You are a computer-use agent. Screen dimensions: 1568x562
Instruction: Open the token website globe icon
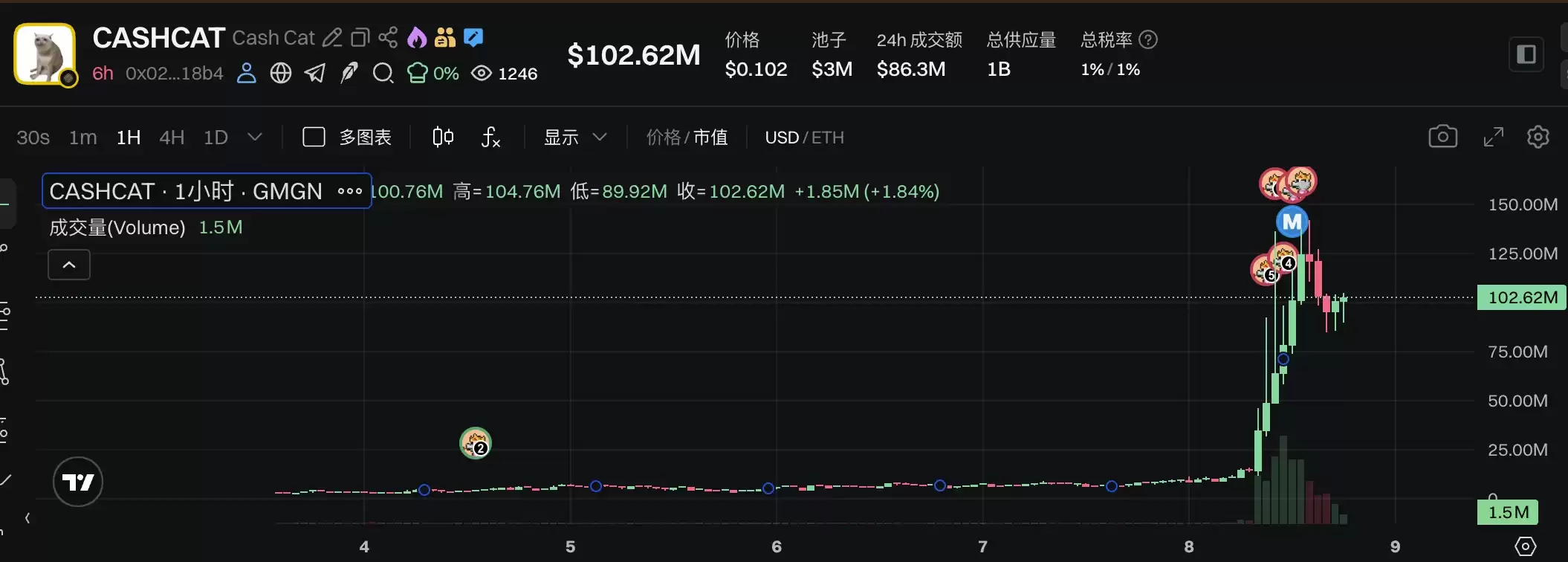point(280,73)
